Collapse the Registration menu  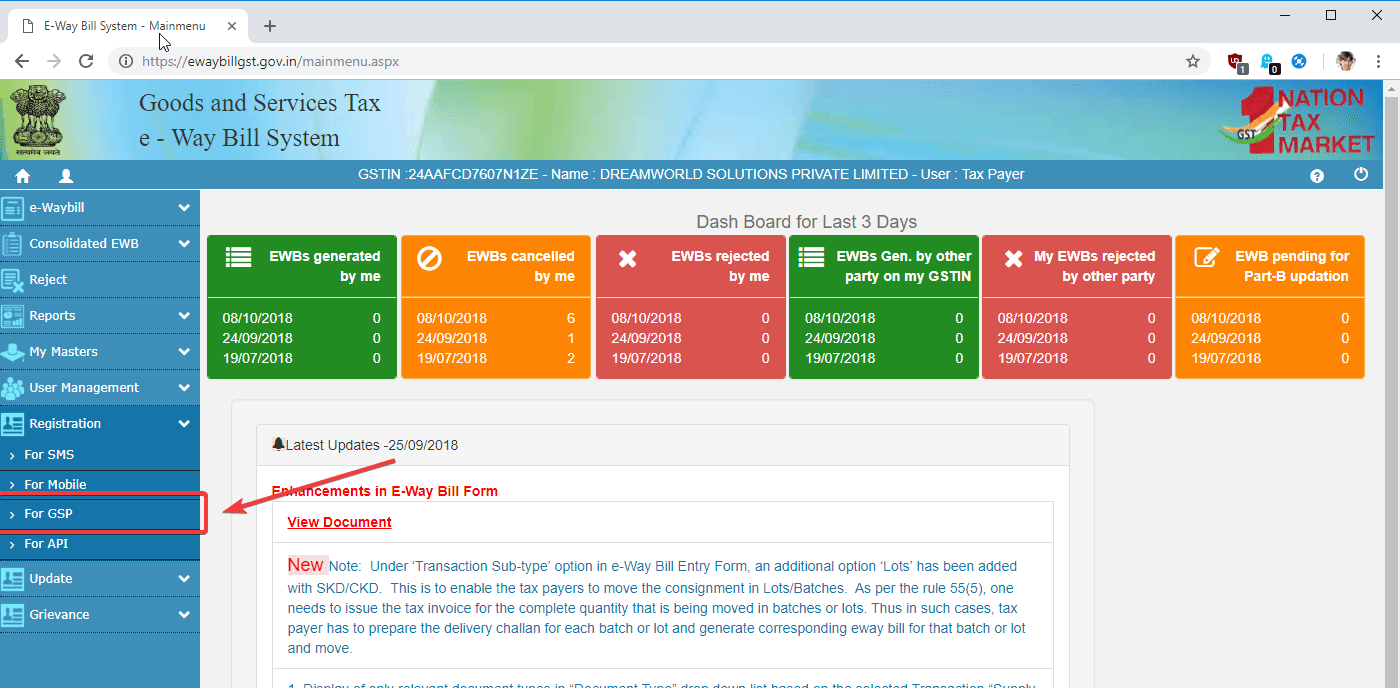click(x=183, y=424)
